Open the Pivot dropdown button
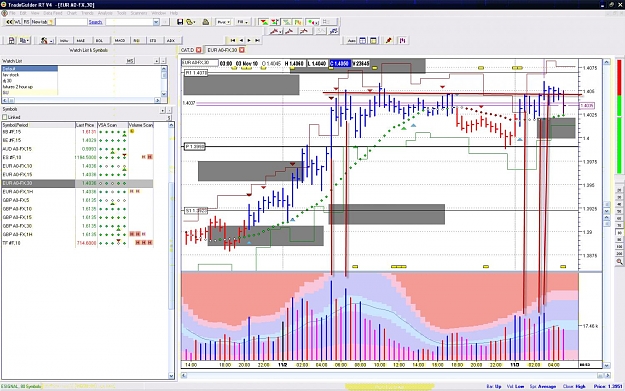 tap(224, 22)
